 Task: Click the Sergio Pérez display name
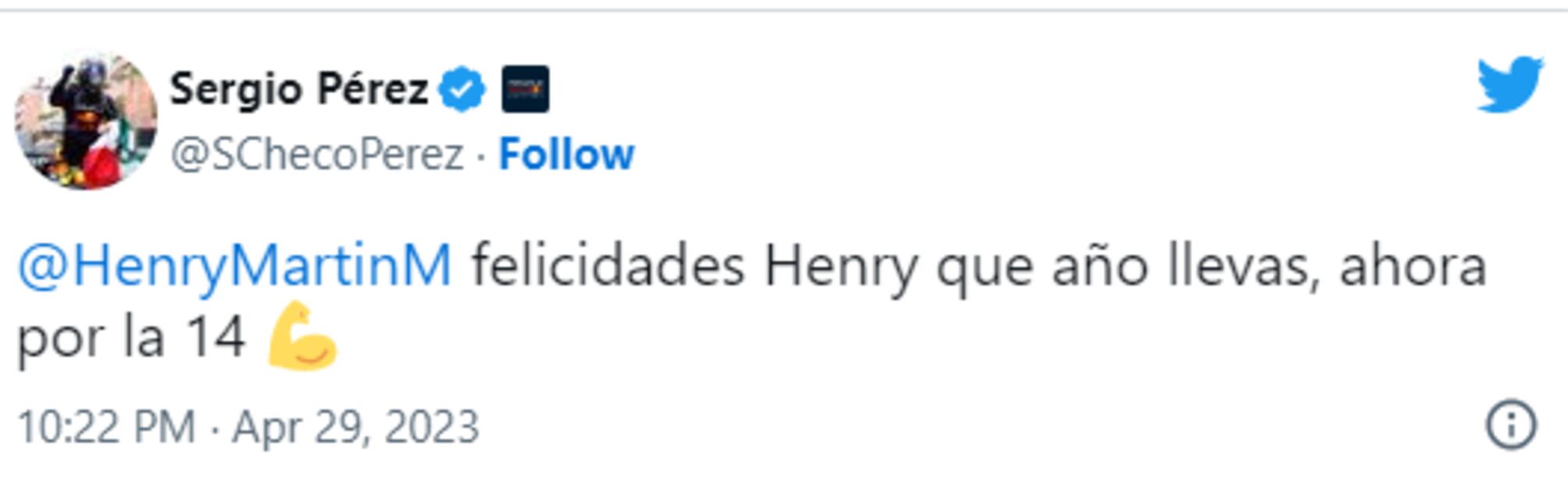pyautogui.click(x=299, y=89)
